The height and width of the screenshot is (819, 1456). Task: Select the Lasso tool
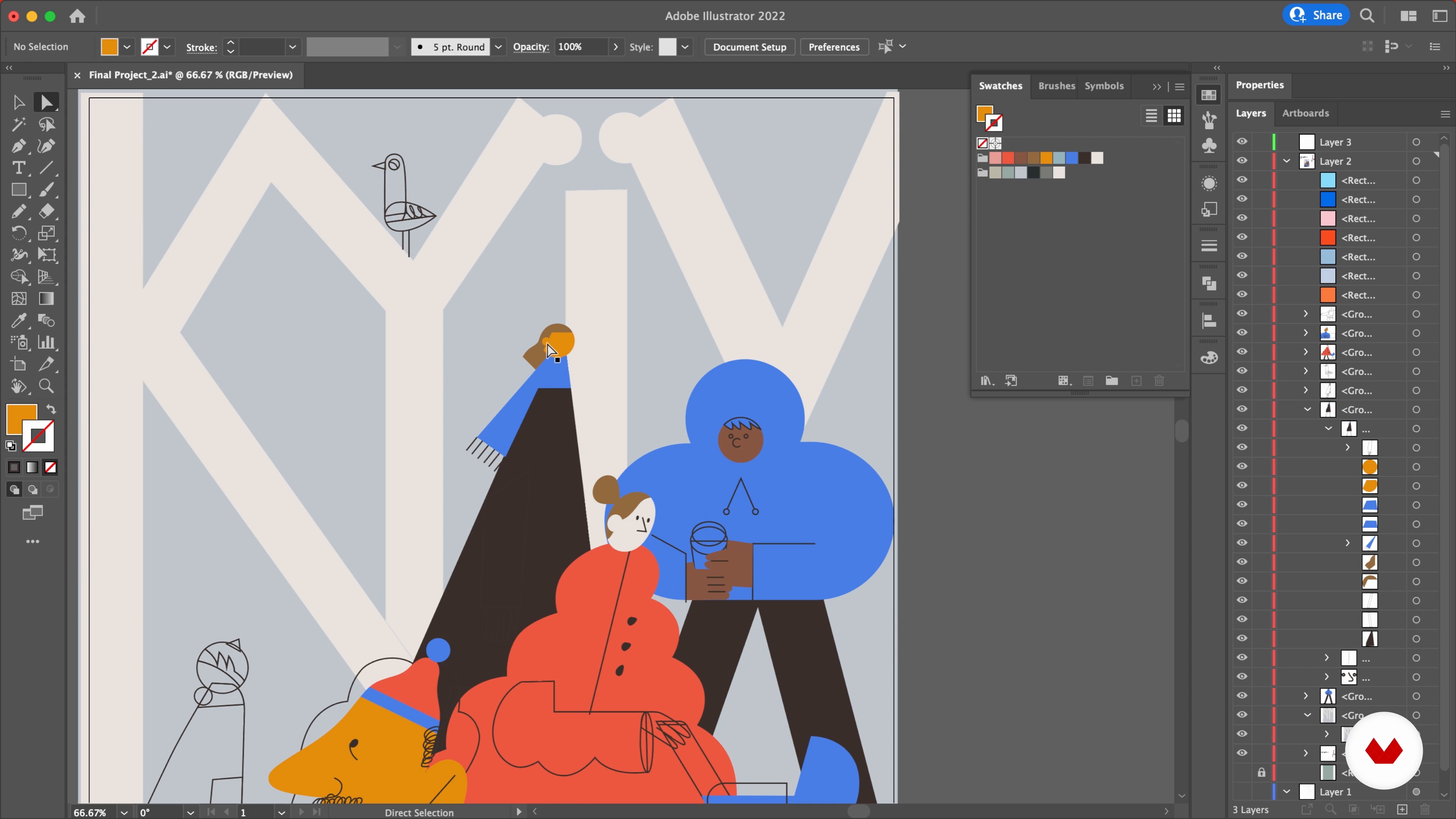tap(46, 124)
